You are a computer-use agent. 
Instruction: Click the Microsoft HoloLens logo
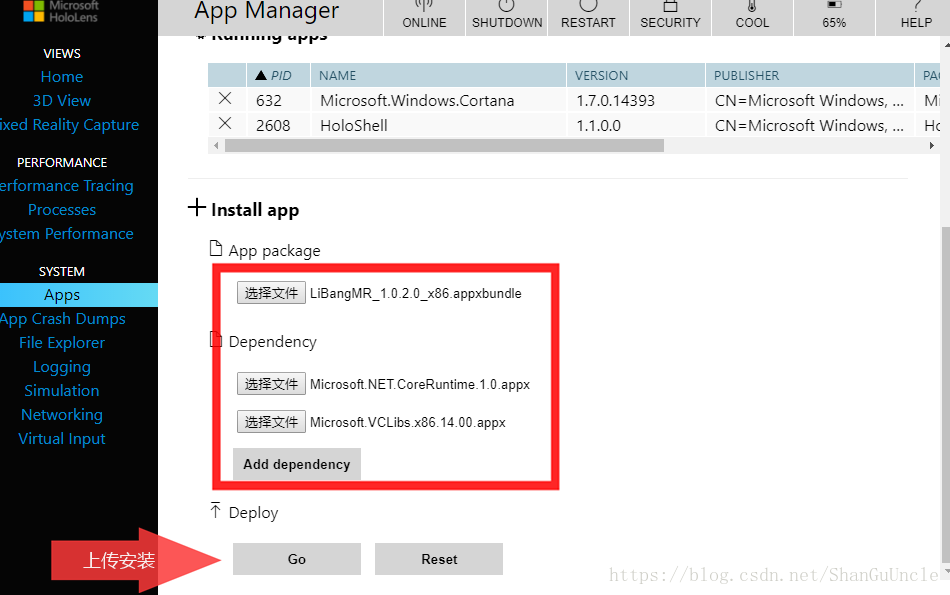click(61, 11)
